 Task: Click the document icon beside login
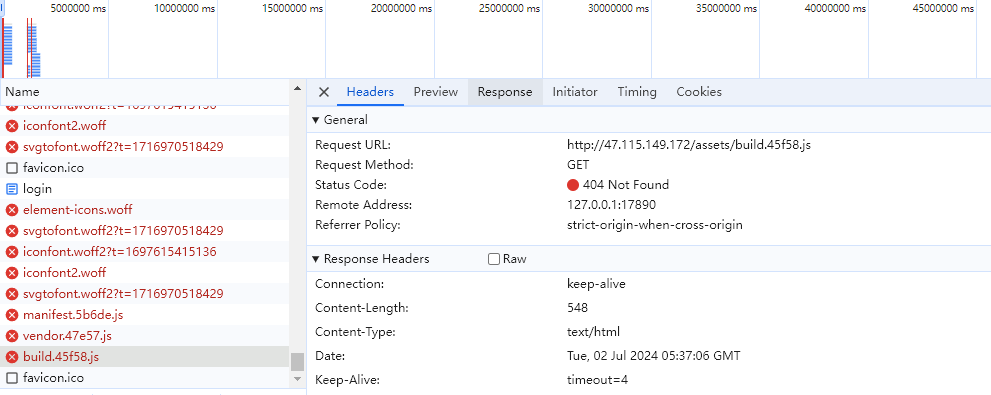click(11, 189)
